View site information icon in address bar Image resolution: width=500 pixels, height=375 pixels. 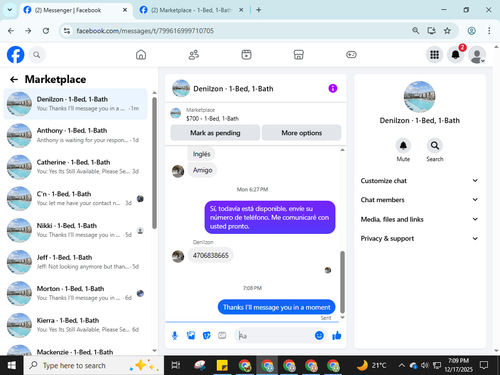pos(67,31)
